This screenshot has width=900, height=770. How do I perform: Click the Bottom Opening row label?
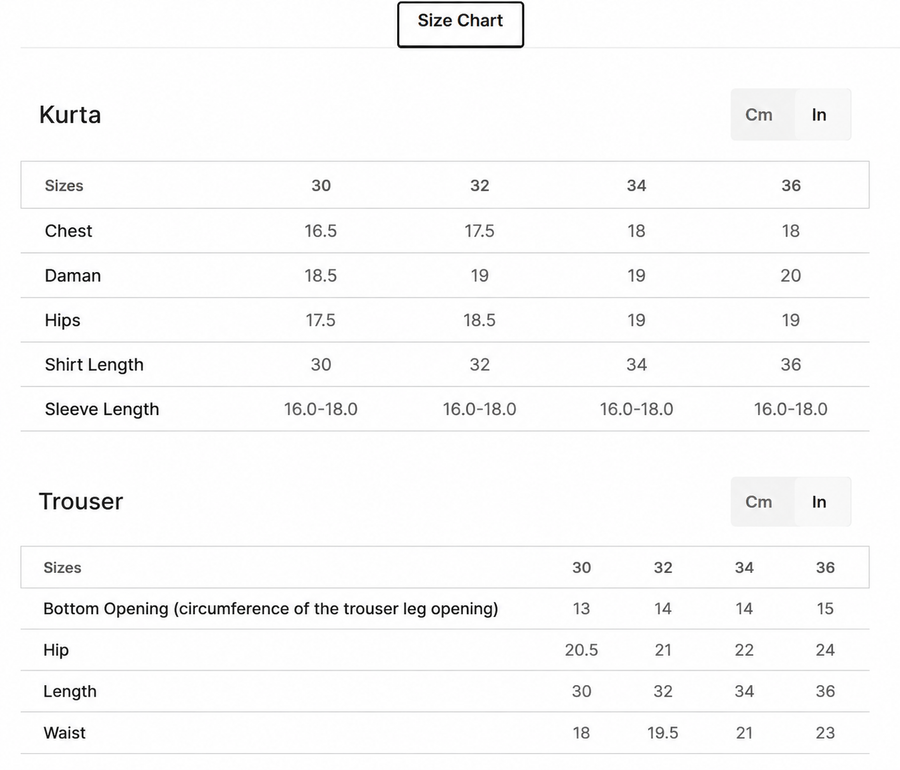(x=271, y=609)
